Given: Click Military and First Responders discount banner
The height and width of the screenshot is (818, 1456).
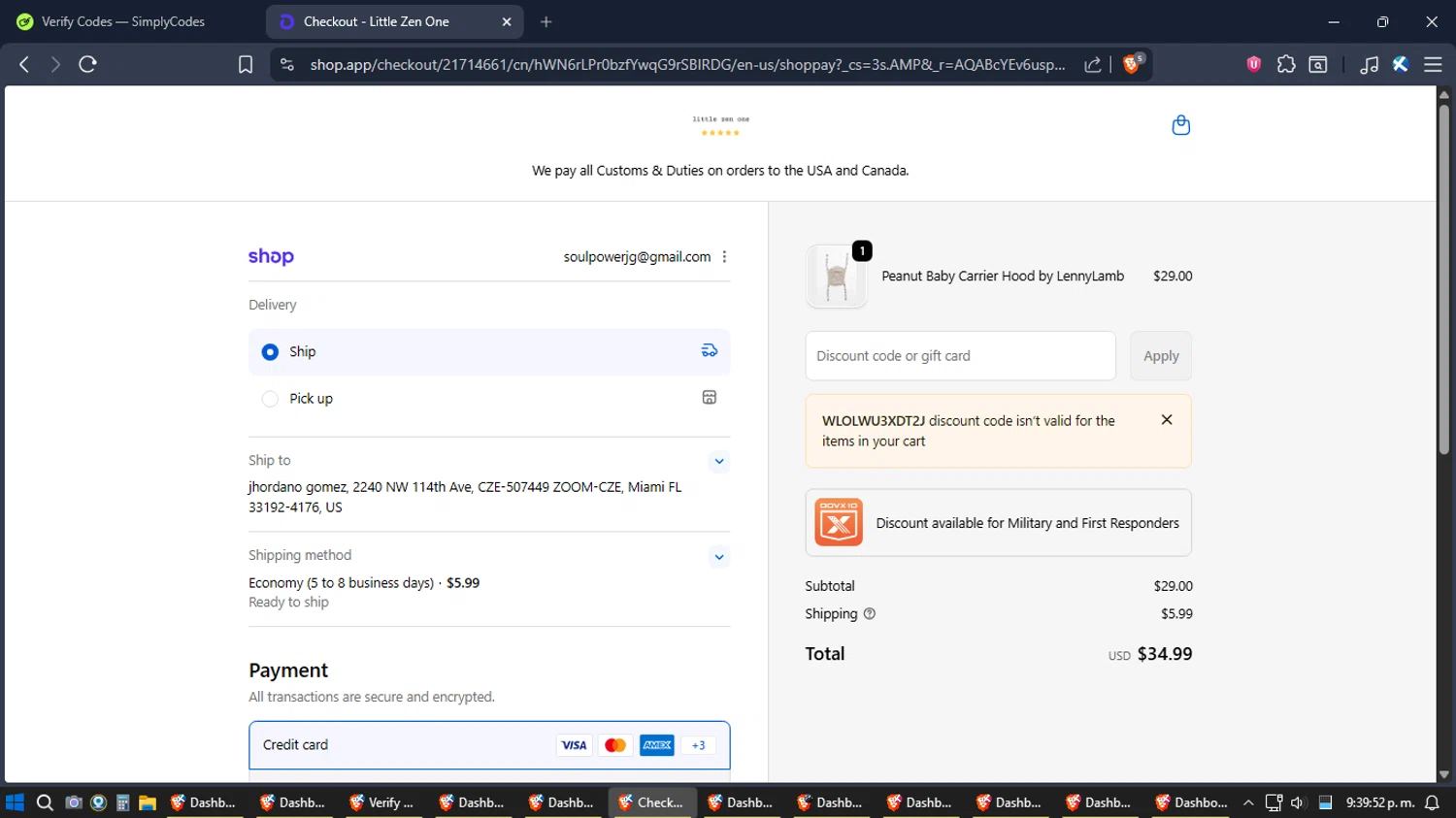Looking at the screenshot, I should pos(999,523).
